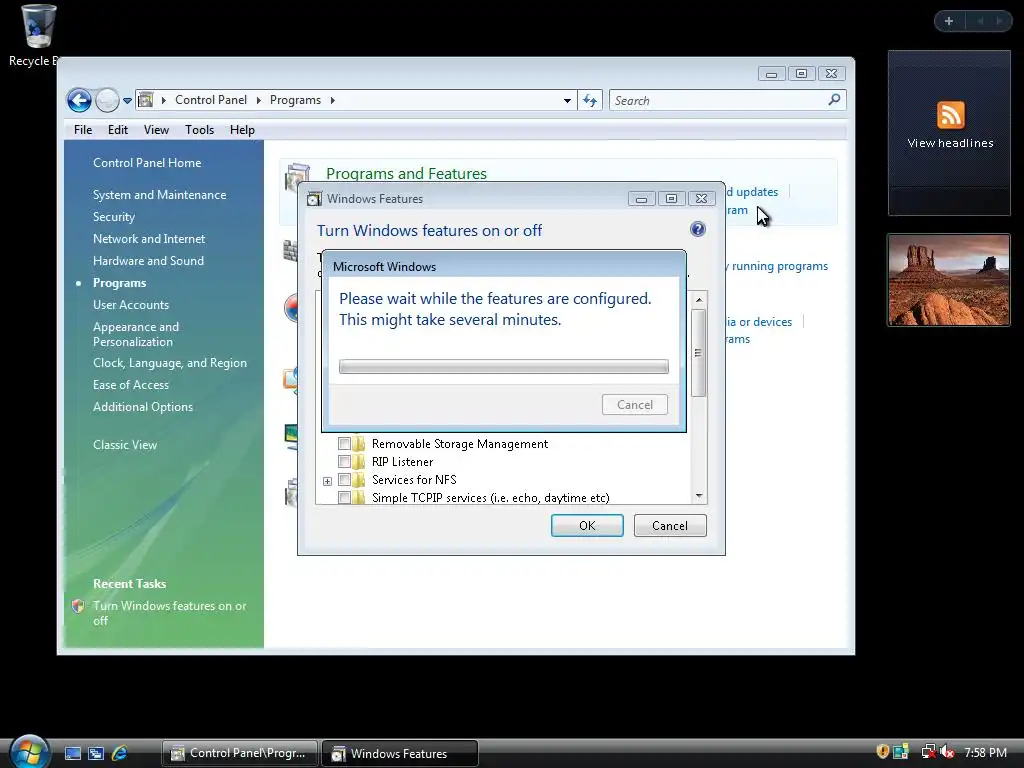Check the Services for NFS checkbox
The image size is (1024, 768).
coord(344,479)
